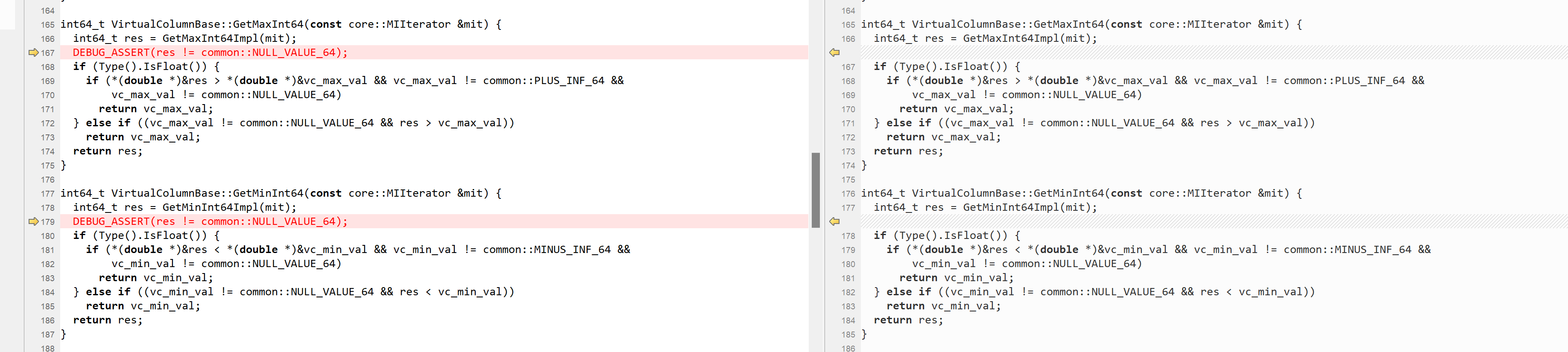Click right line 184 'return res;'

point(909,320)
